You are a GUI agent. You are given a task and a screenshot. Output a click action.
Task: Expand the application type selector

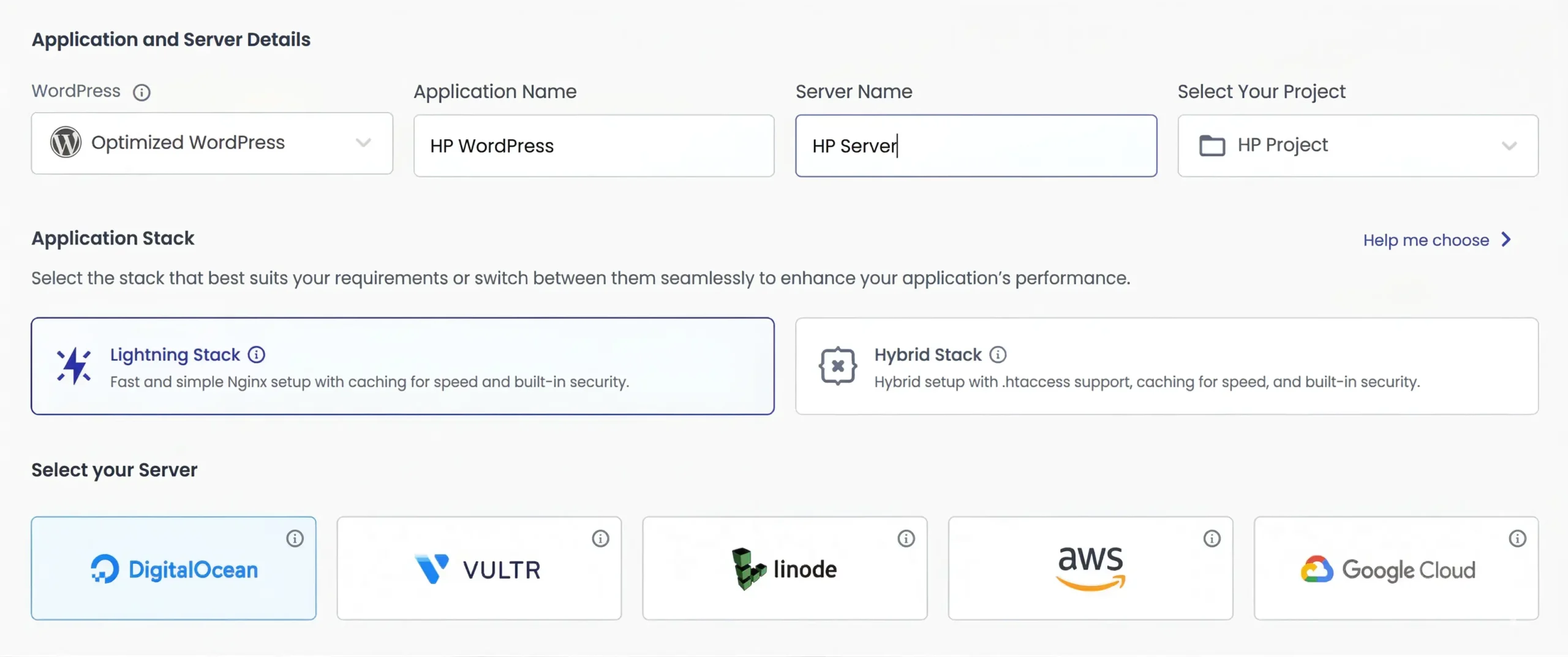[x=211, y=142]
